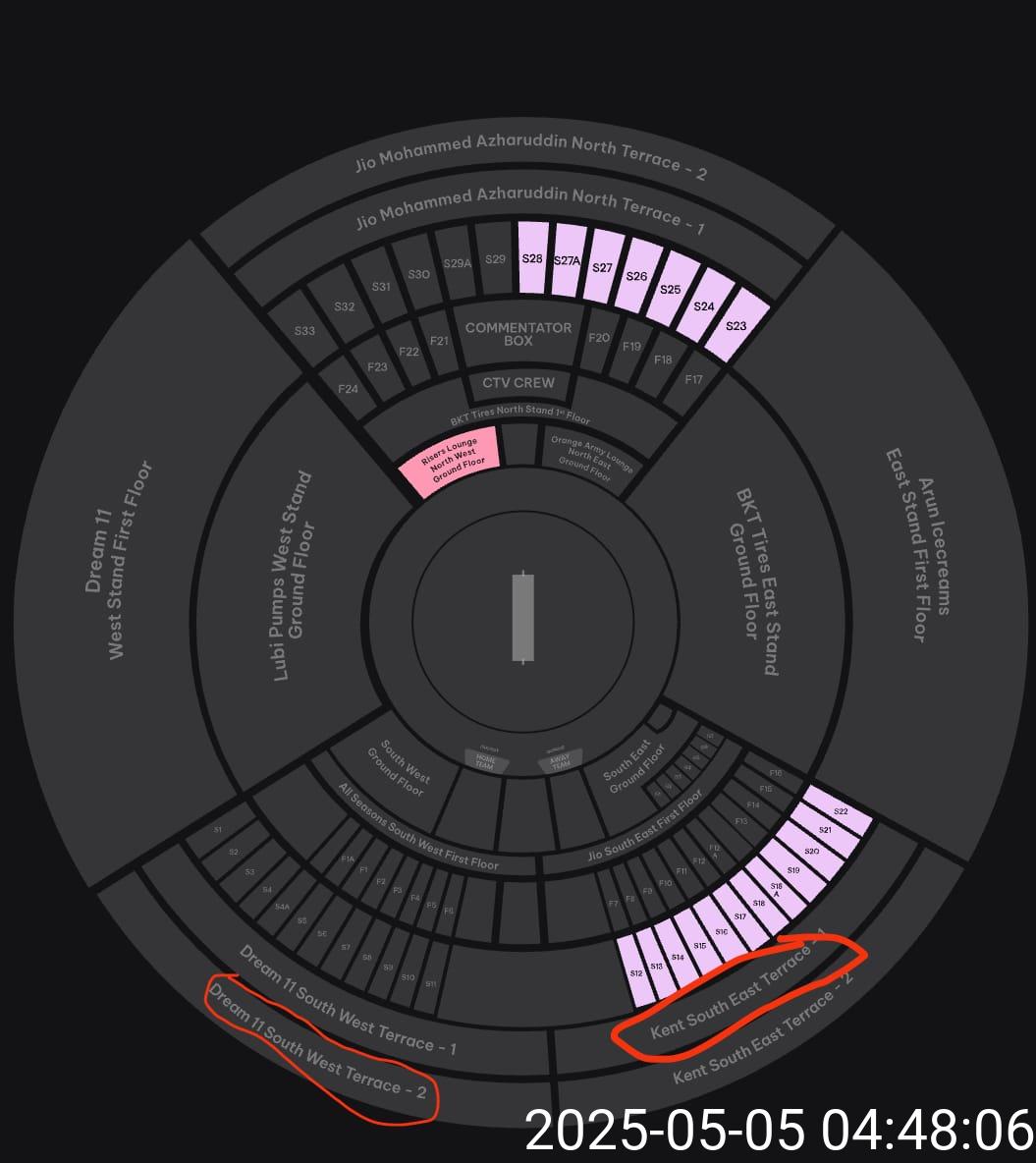The image size is (1036, 1163).
Task: Select available section S25
Action: pos(670,289)
